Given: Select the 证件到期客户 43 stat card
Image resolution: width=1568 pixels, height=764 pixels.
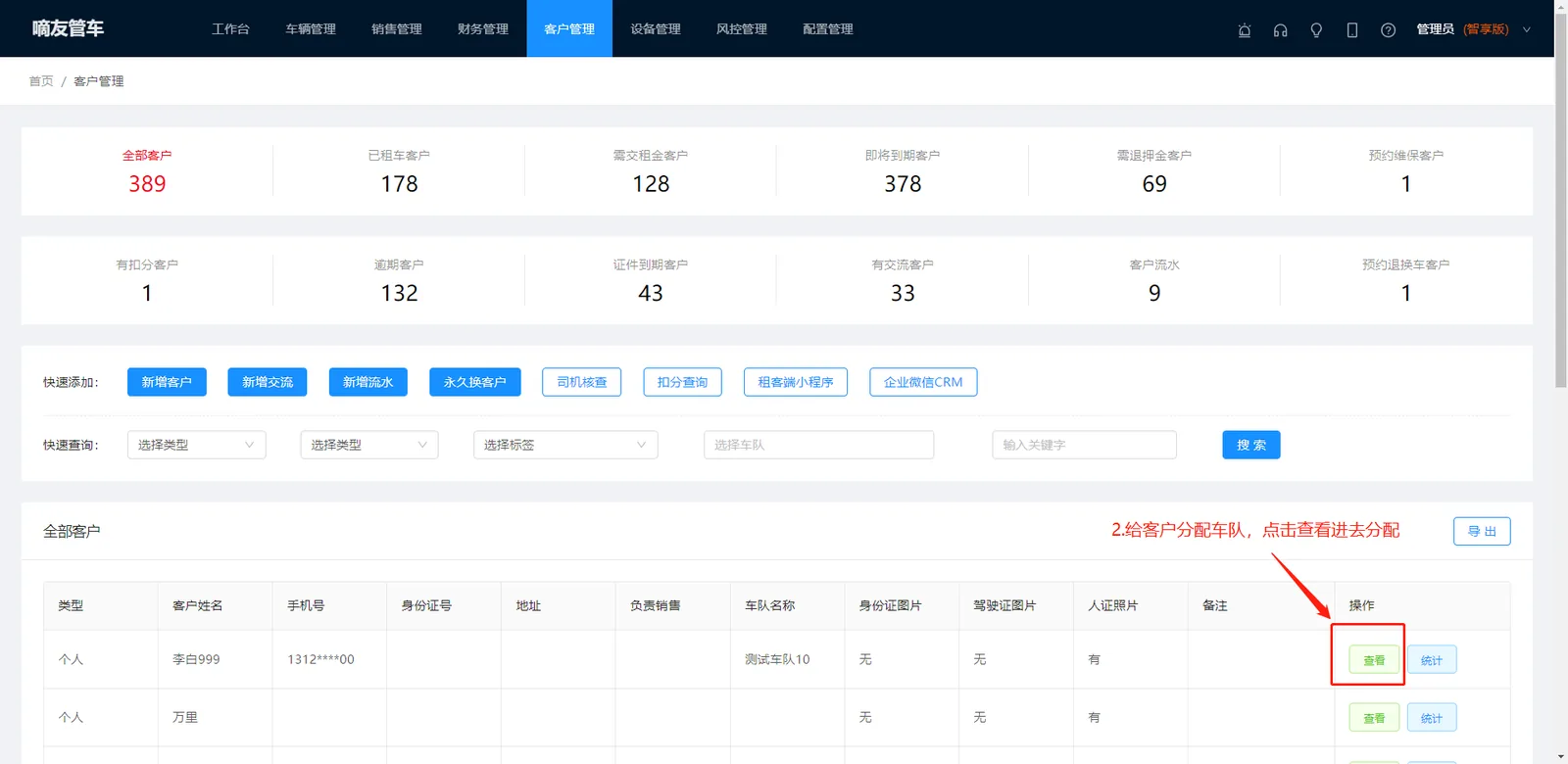Looking at the screenshot, I should [x=651, y=280].
